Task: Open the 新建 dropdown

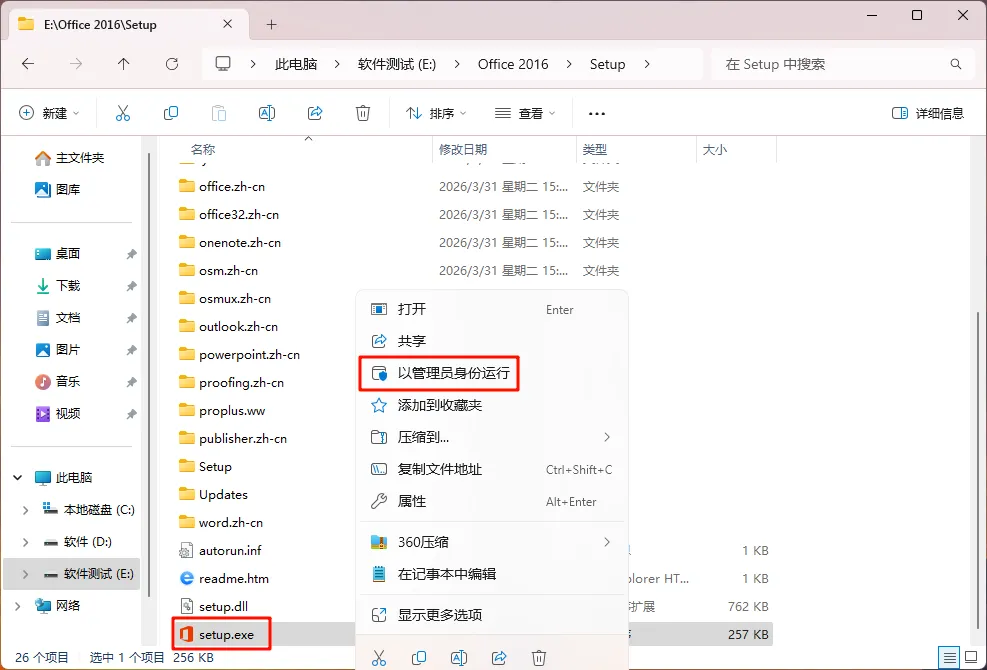Action: 49,113
